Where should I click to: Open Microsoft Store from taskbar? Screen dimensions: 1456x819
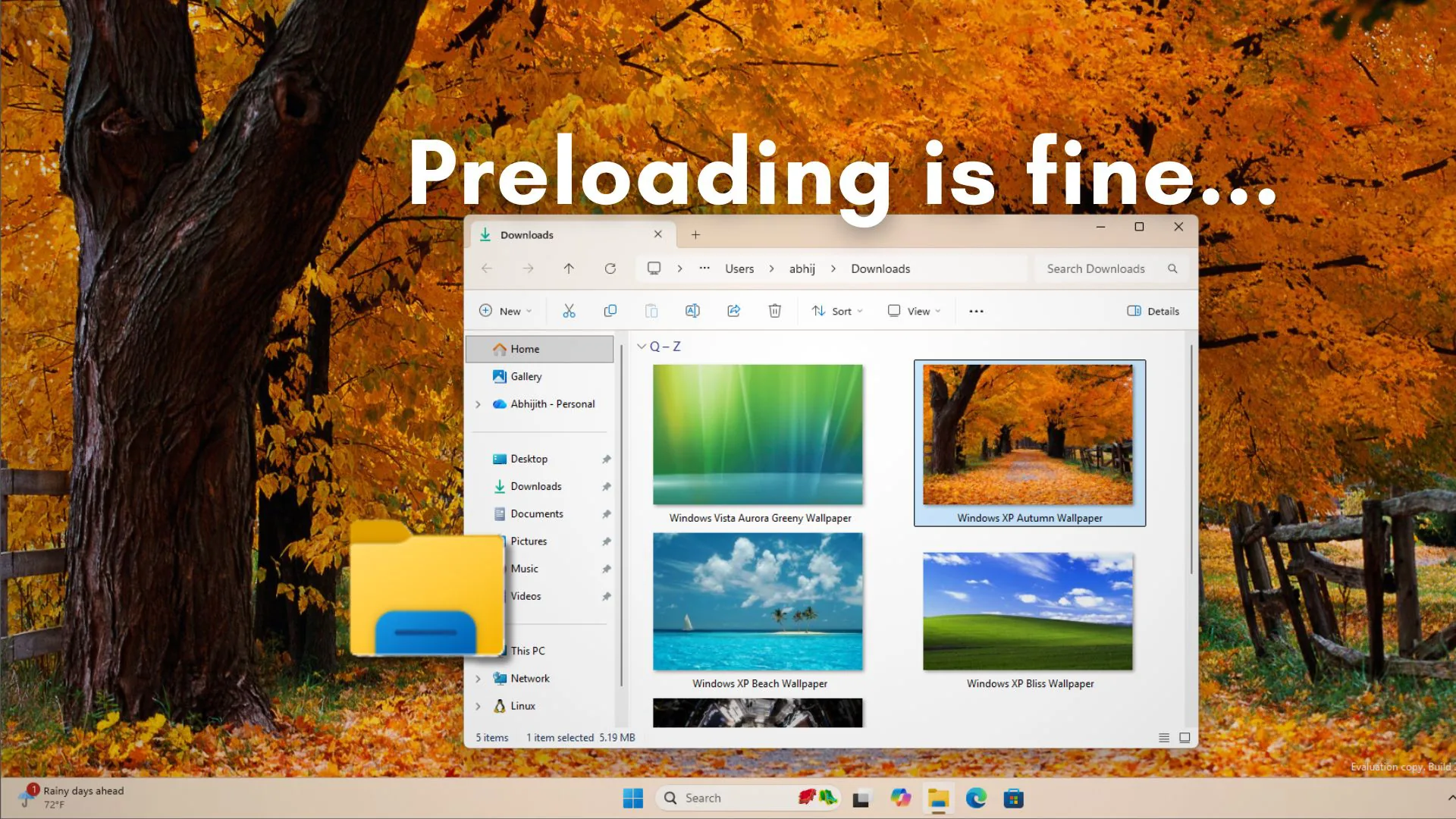click(1014, 799)
